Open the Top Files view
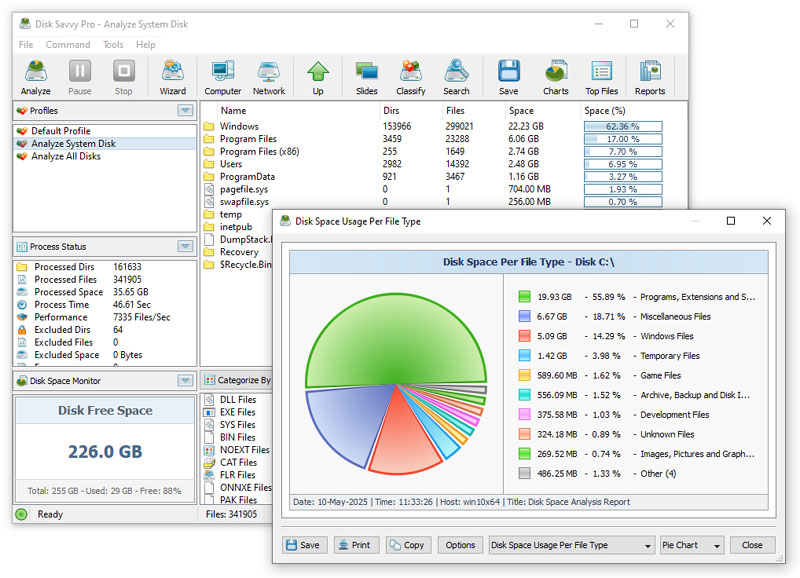 [x=602, y=77]
